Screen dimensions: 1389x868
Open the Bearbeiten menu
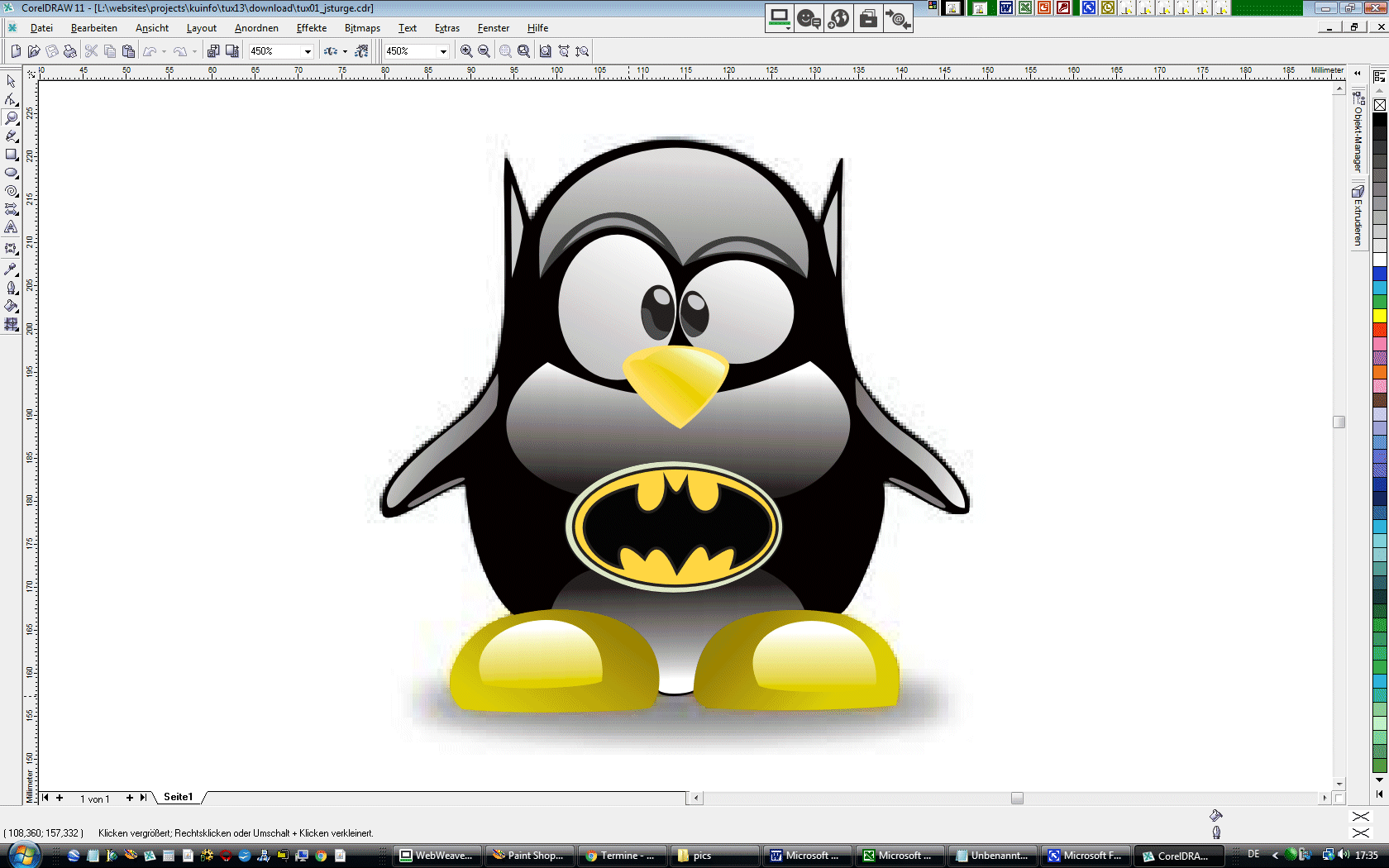tap(94, 28)
